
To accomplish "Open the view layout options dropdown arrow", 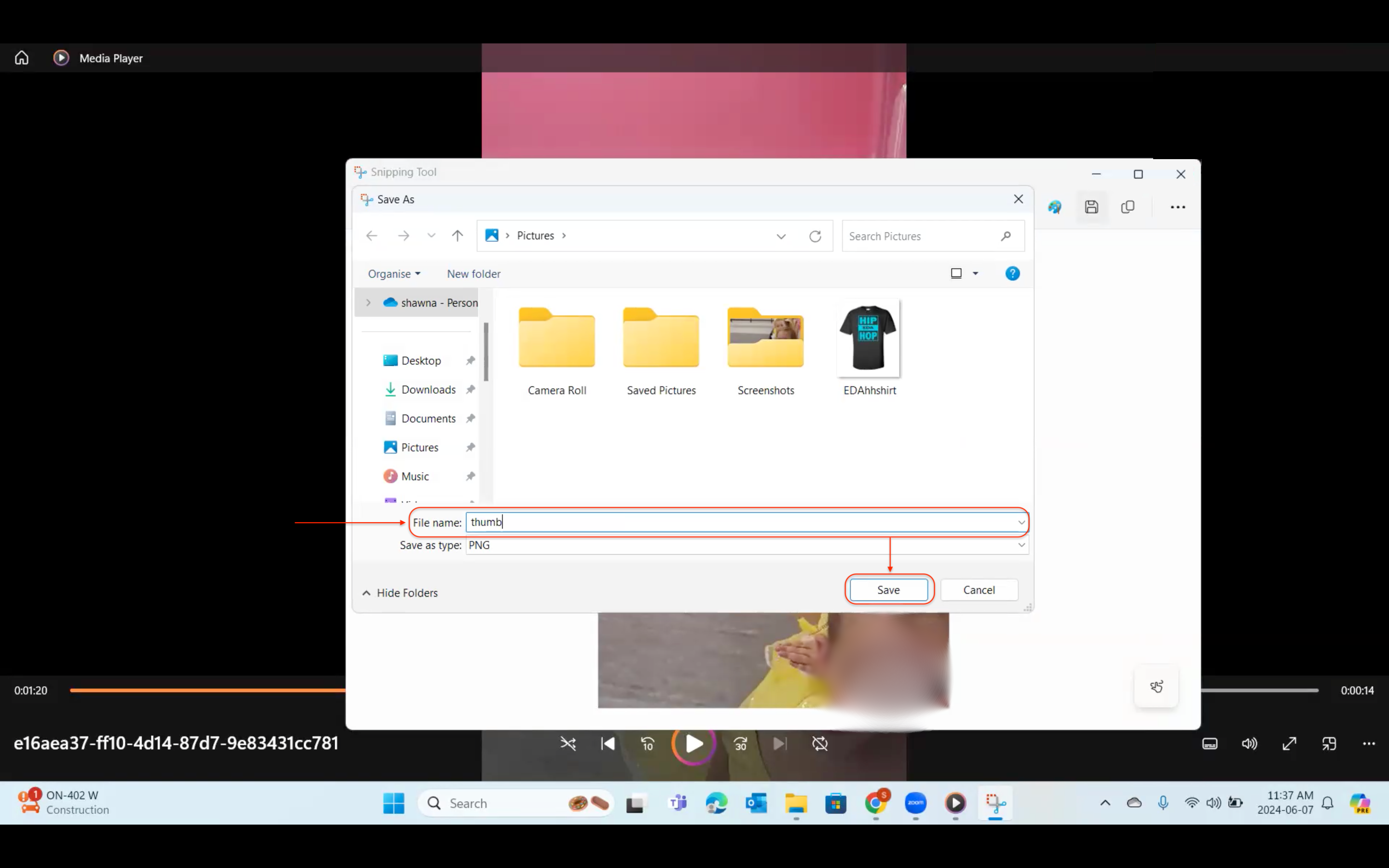I will click(975, 274).
